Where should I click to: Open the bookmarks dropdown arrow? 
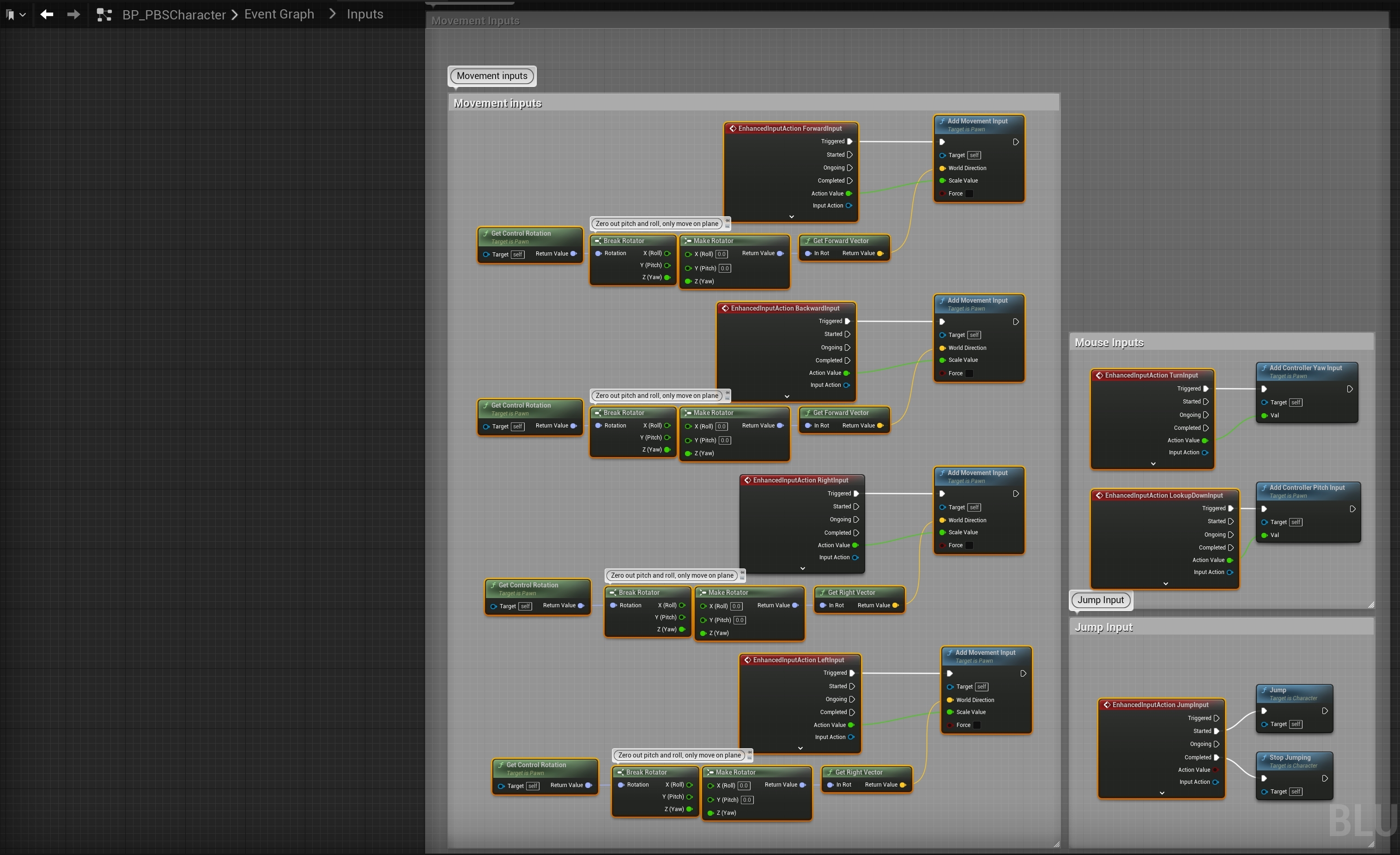[23, 15]
